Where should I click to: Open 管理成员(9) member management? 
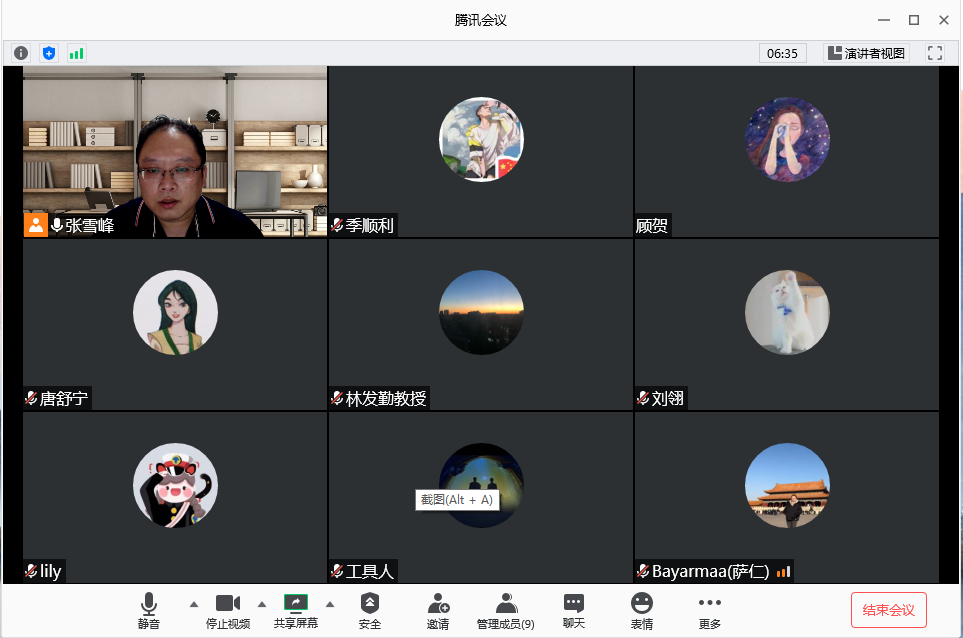coord(505,609)
